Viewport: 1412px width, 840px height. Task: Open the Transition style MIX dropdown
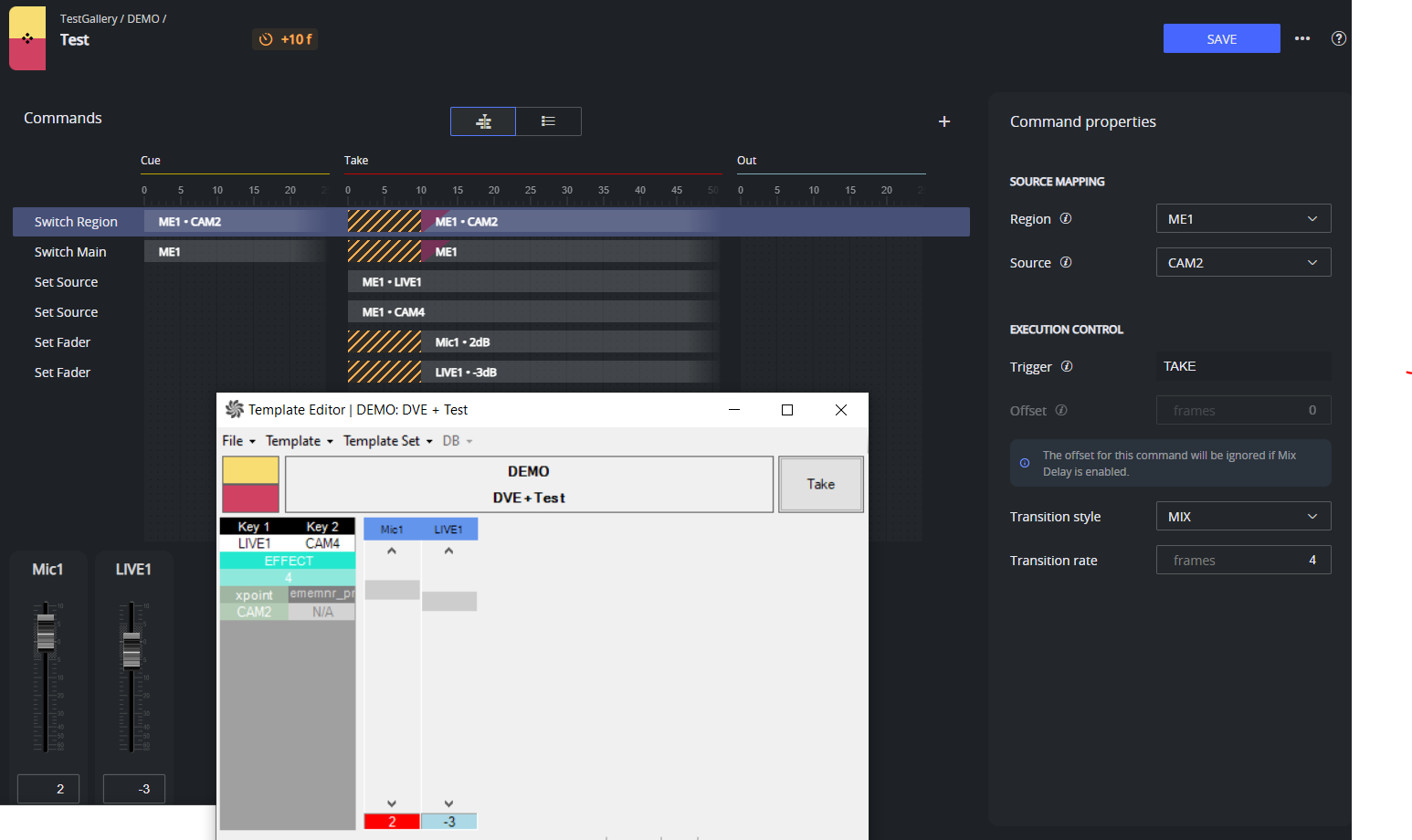(1243, 516)
